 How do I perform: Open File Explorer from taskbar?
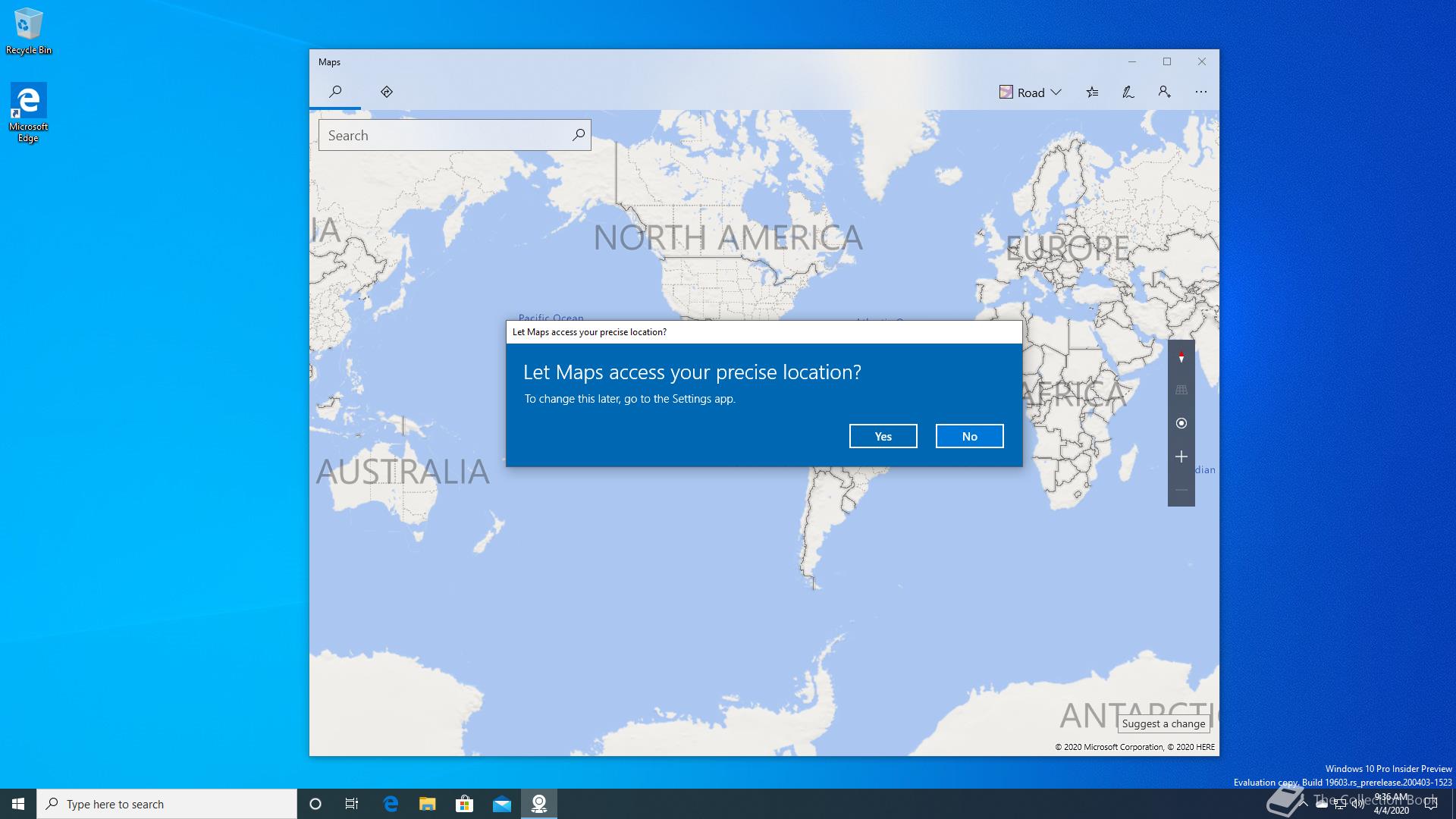(x=428, y=804)
